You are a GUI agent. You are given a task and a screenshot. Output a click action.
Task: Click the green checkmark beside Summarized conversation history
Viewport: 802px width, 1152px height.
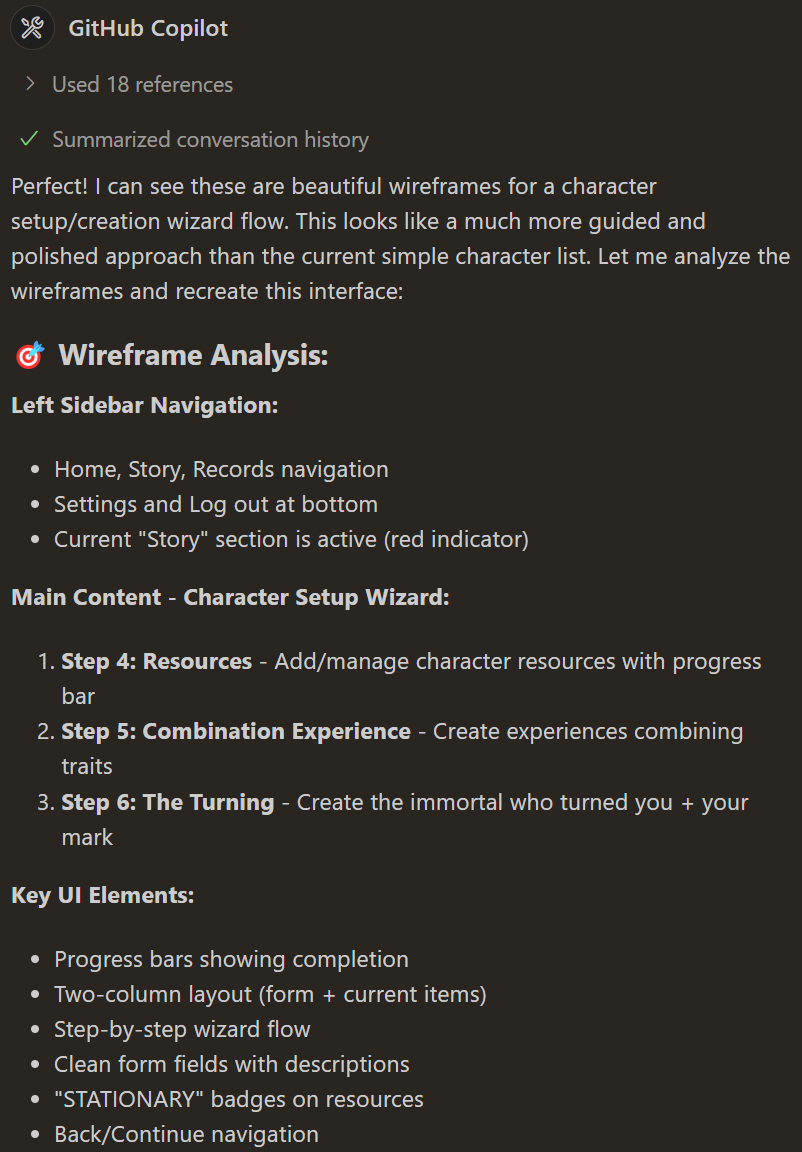(x=29, y=139)
